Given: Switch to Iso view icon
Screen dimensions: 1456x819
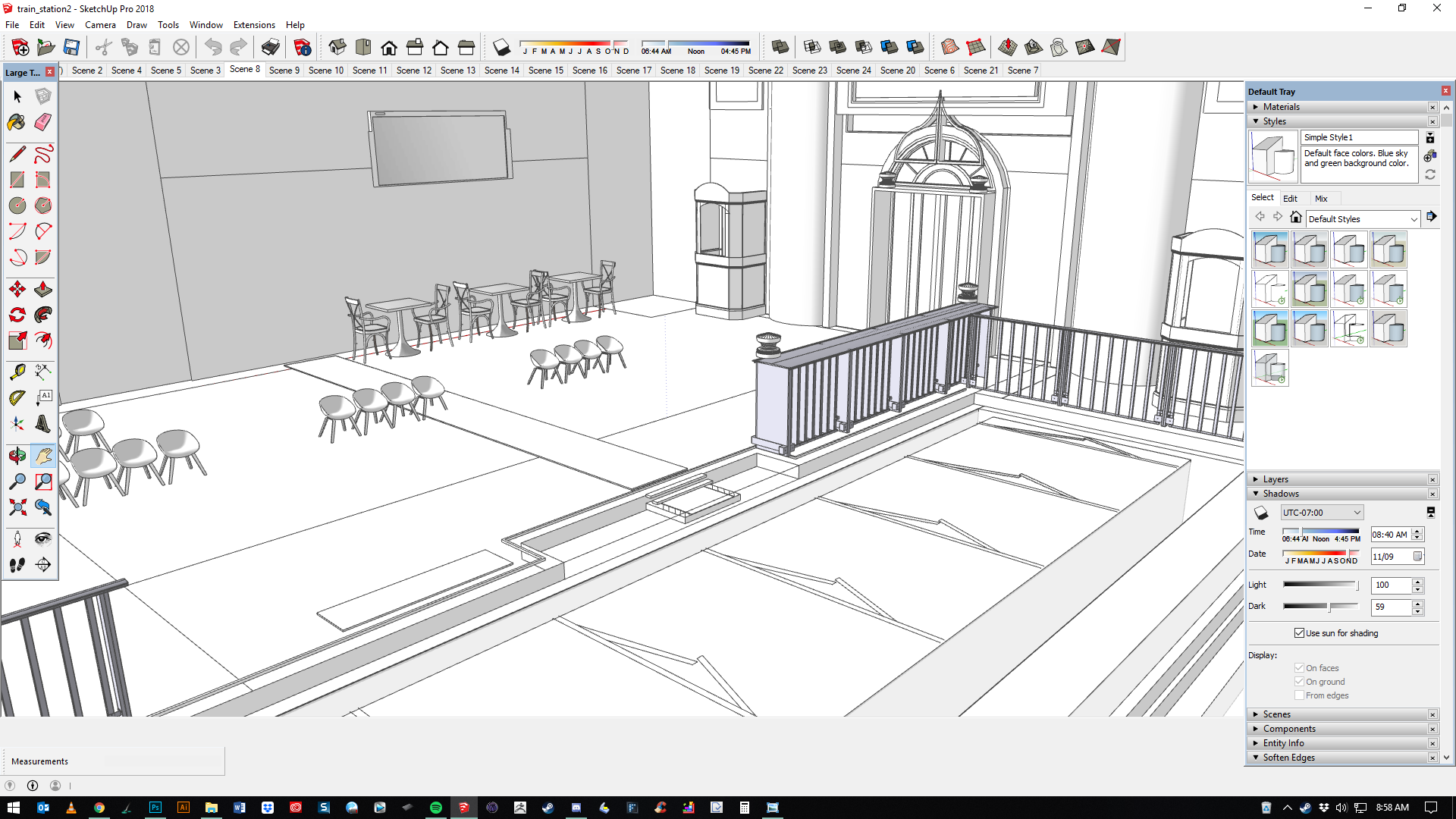Looking at the screenshot, I should [x=337, y=48].
